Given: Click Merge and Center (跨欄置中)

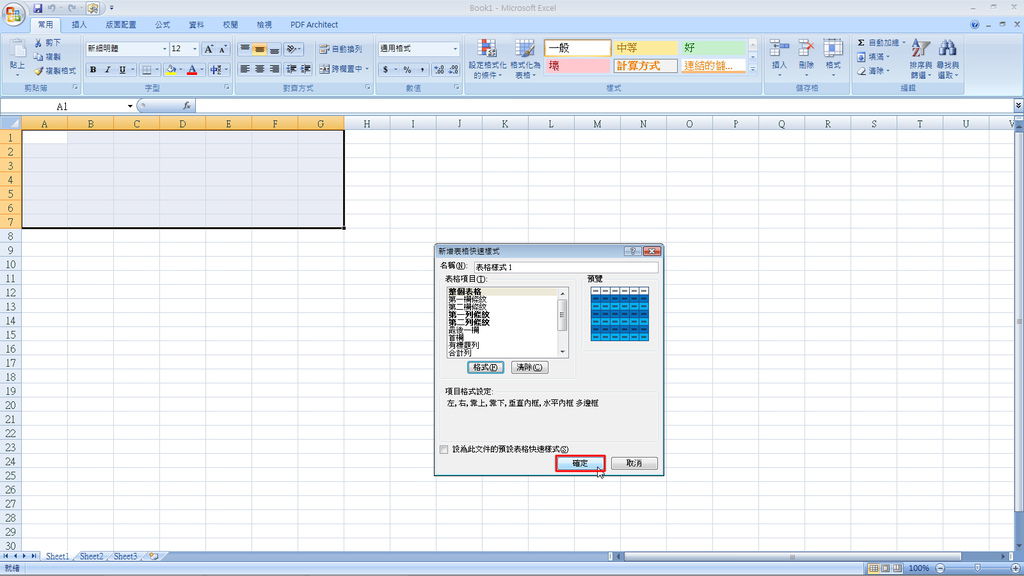Looking at the screenshot, I should (340, 69).
